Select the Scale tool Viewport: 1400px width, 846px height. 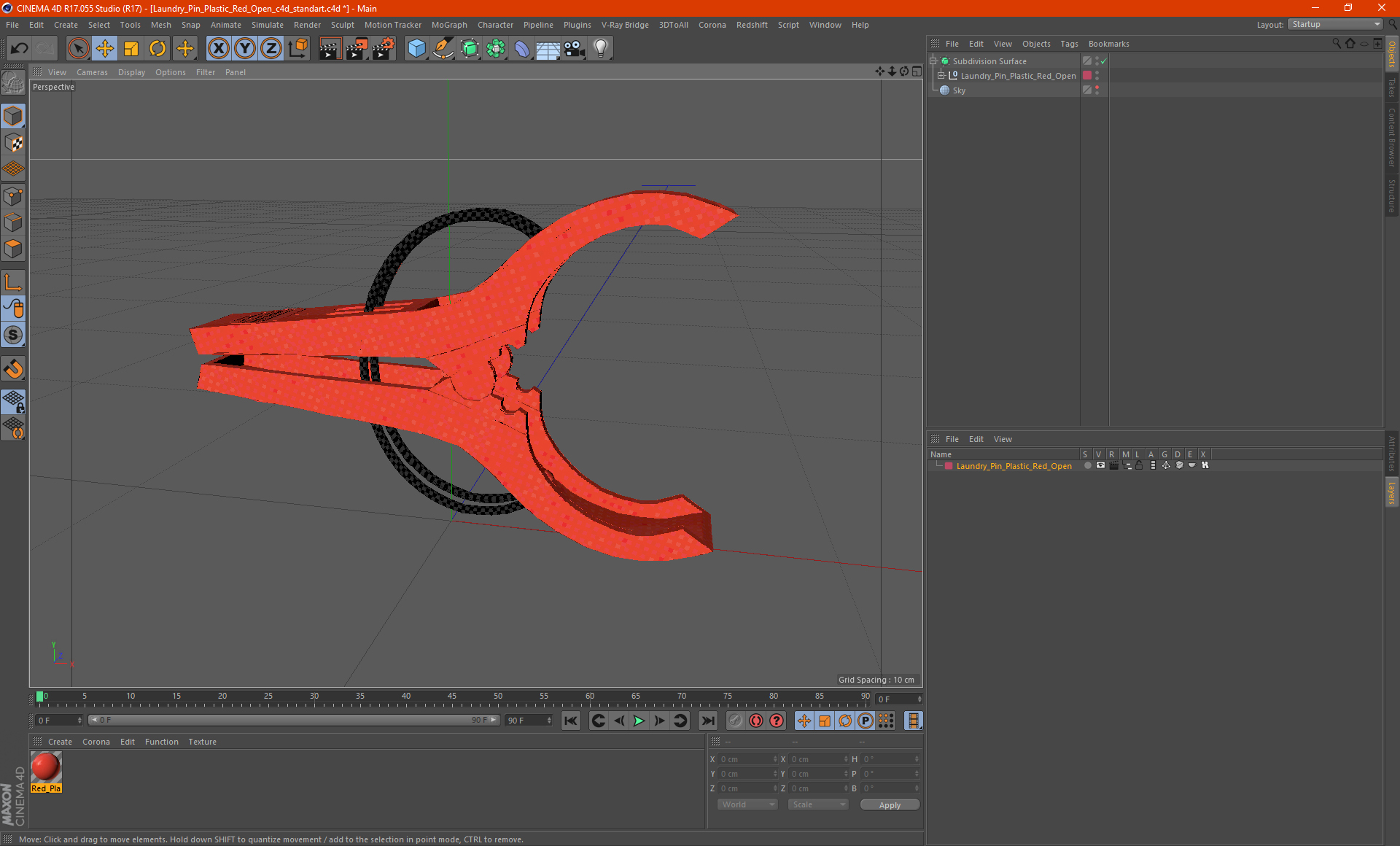click(131, 49)
